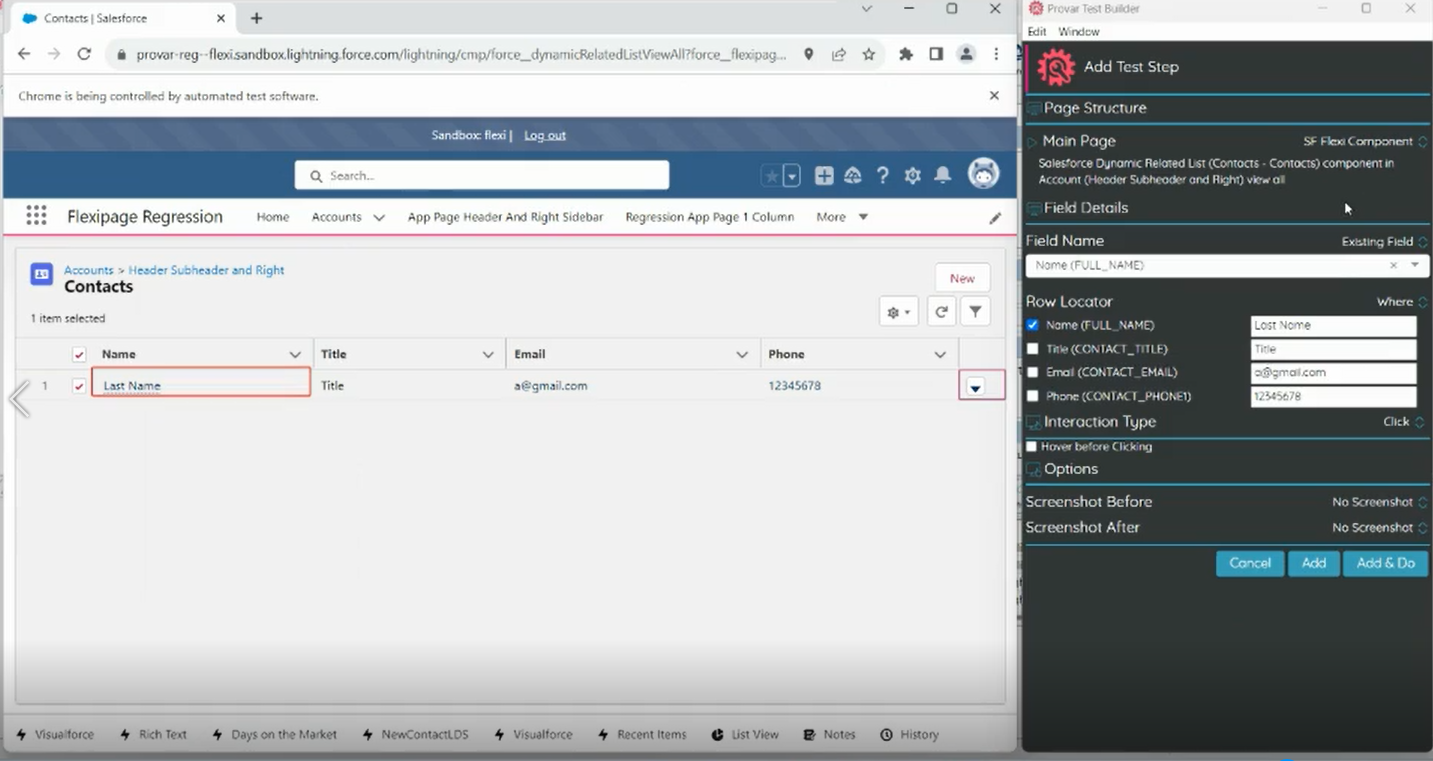Open Days on the Market utility

pos(275,735)
